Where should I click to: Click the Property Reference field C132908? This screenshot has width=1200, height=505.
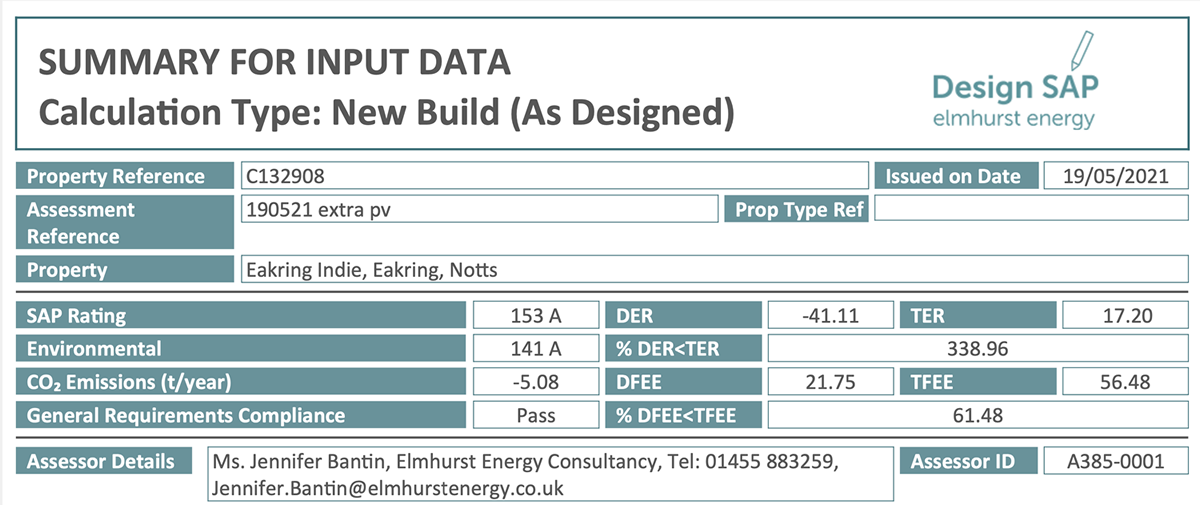tap(554, 176)
